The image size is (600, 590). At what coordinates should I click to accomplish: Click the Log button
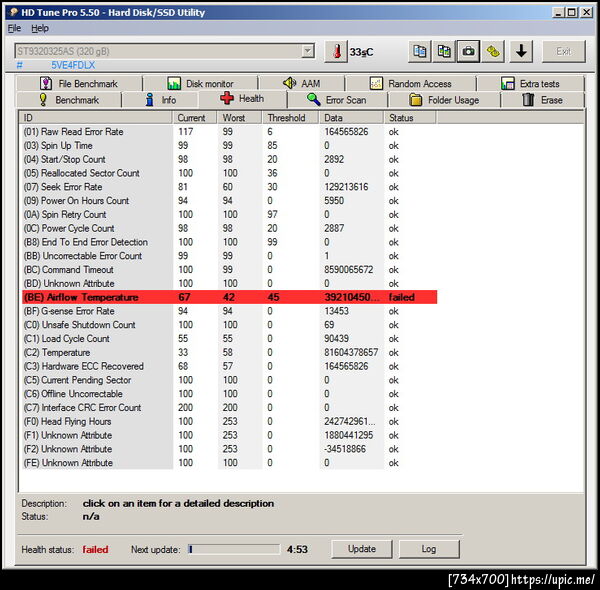[429, 549]
